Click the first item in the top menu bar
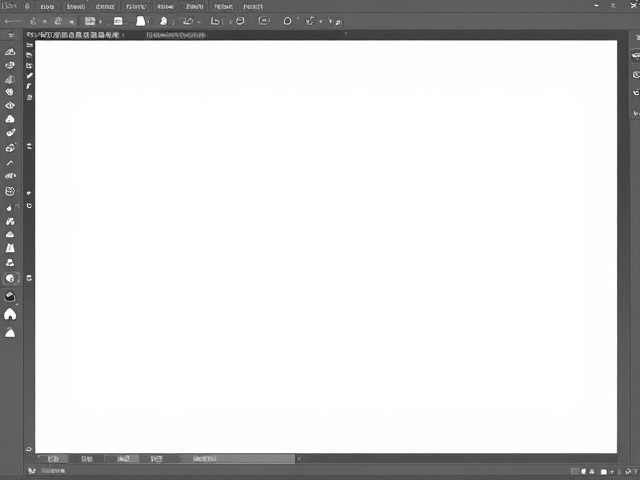640x480 pixels. point(47,7)
